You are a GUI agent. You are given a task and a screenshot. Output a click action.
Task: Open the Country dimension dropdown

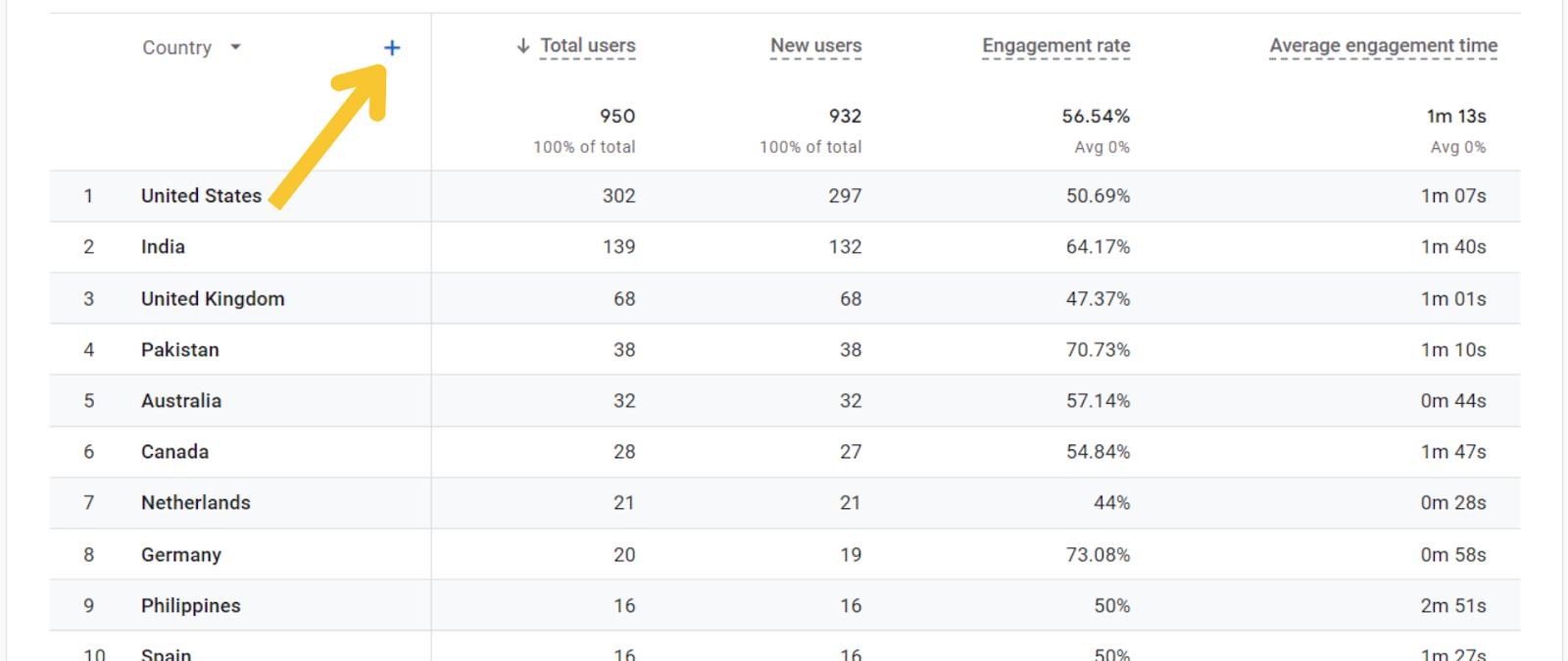point(235,47)
